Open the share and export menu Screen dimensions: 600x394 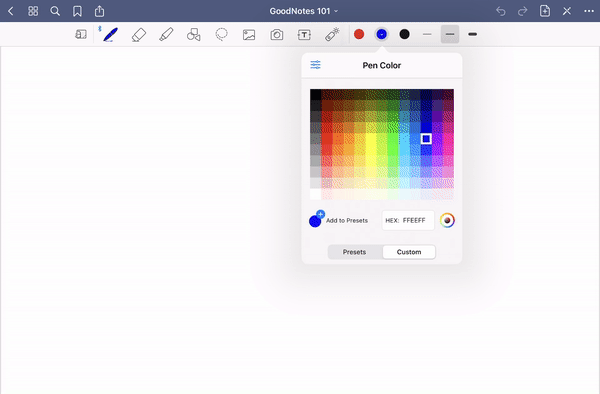(x=99, y=11)
